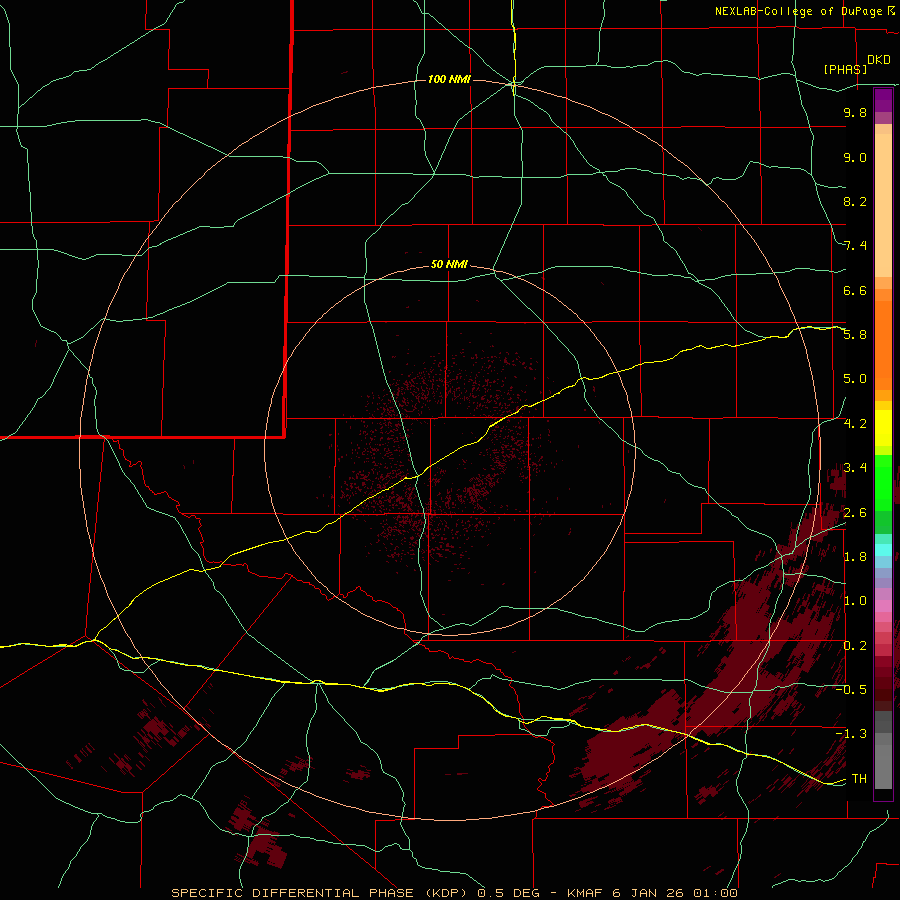
Task: Click the TH threshold label
Action: tap(859, 779)
